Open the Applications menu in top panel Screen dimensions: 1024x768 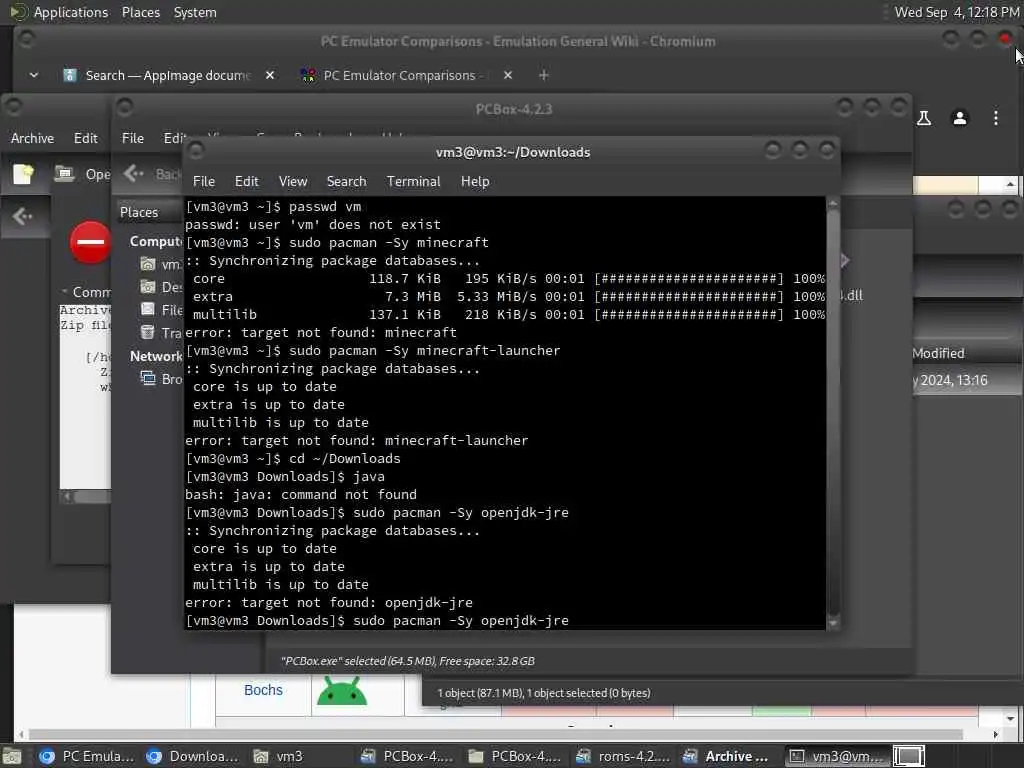coord(71,12)
